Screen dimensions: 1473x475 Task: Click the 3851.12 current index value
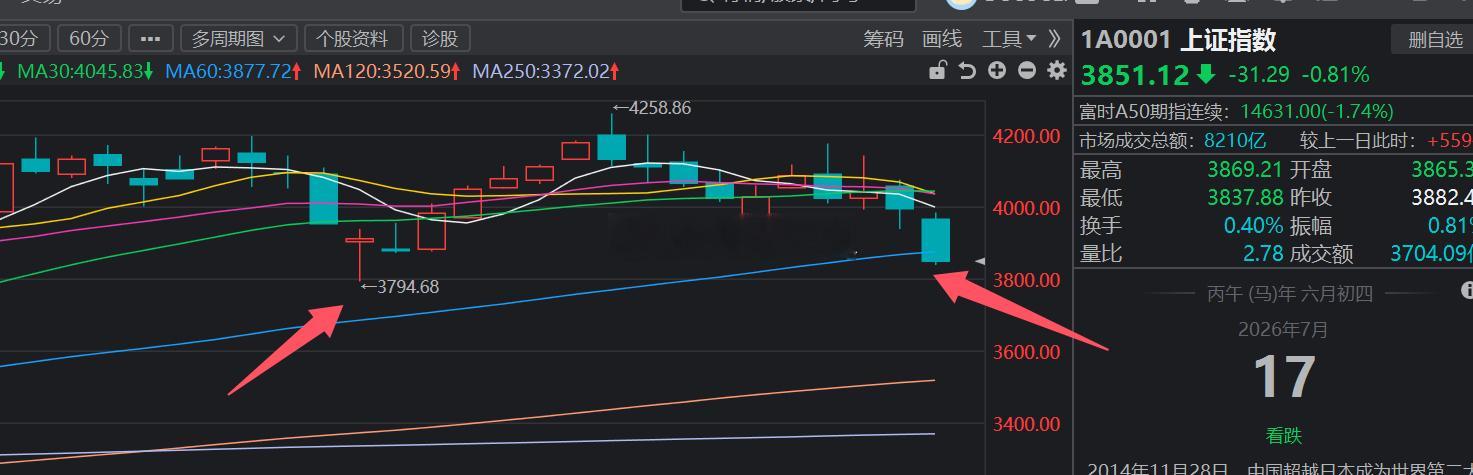1135,75
